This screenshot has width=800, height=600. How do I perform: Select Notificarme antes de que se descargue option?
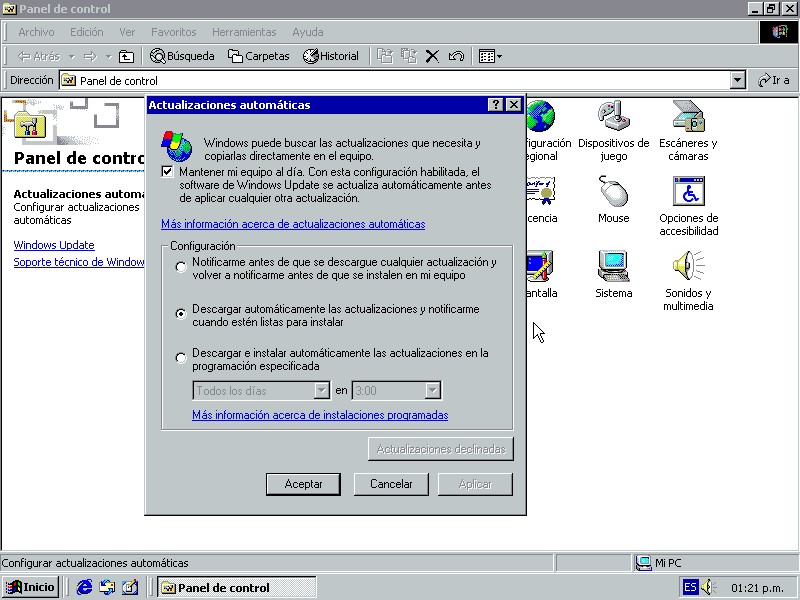pos(181,267)
